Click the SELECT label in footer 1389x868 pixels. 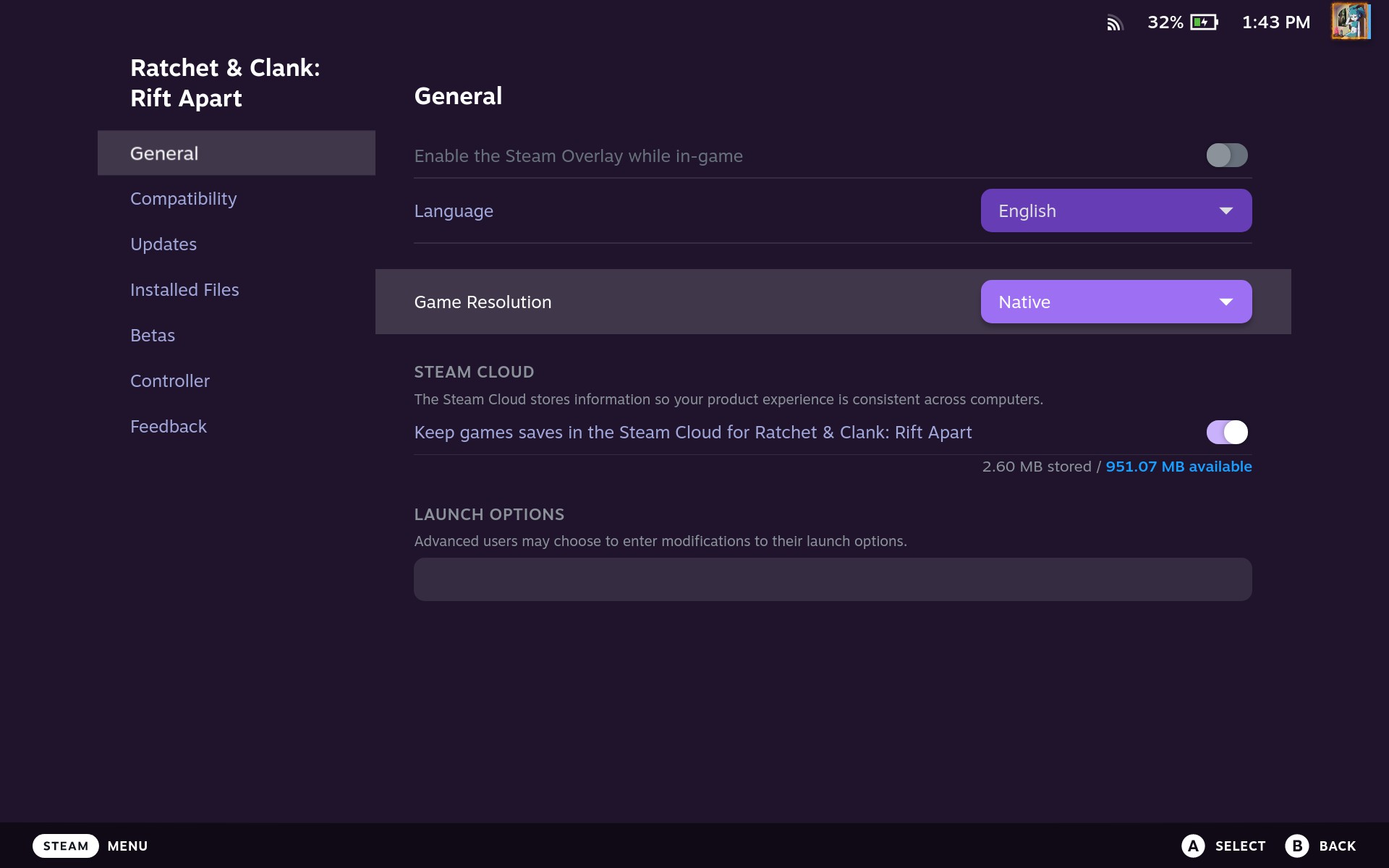(1240, 846)
